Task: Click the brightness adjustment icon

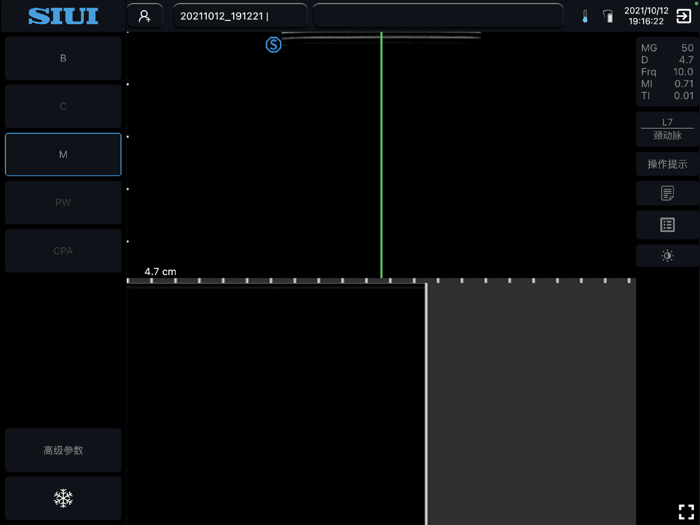Action: [x=667, y=256]
